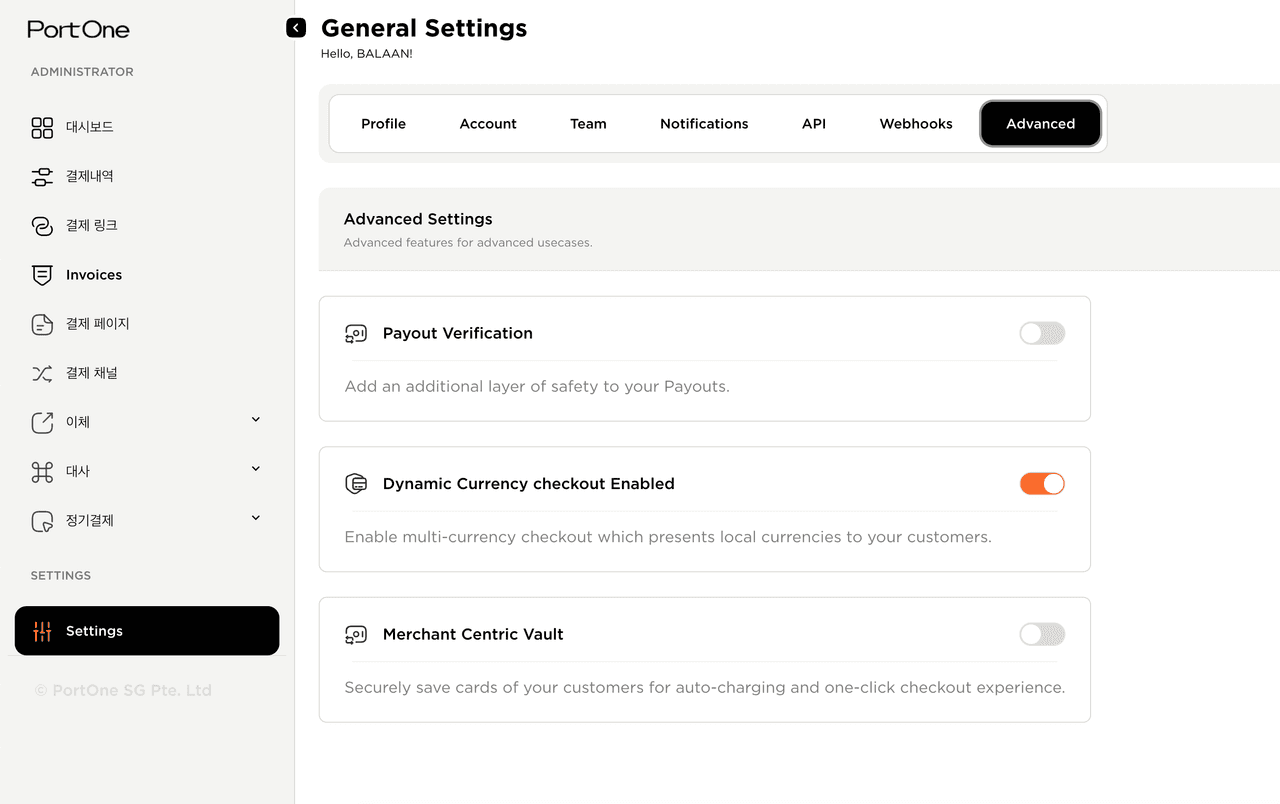Click the 결제 채널 shuffle icon
1280x804 pixels.
[42, 373]
